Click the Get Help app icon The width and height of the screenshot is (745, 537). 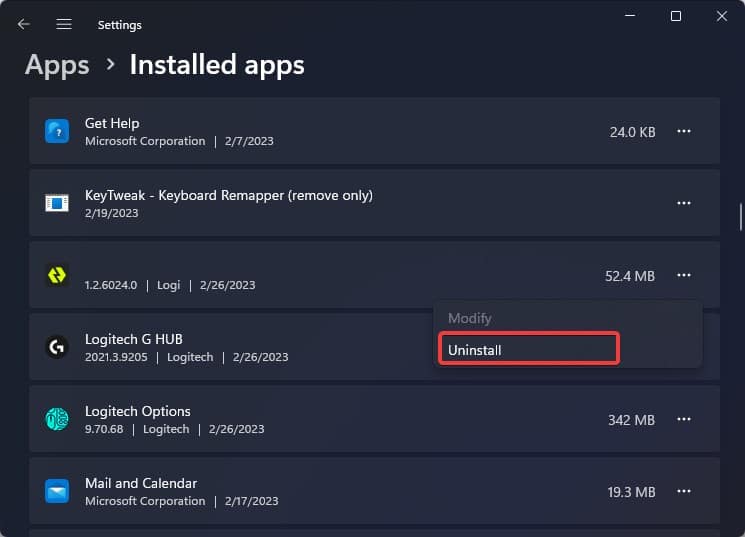pyautogui.click(x=57, y=131)
